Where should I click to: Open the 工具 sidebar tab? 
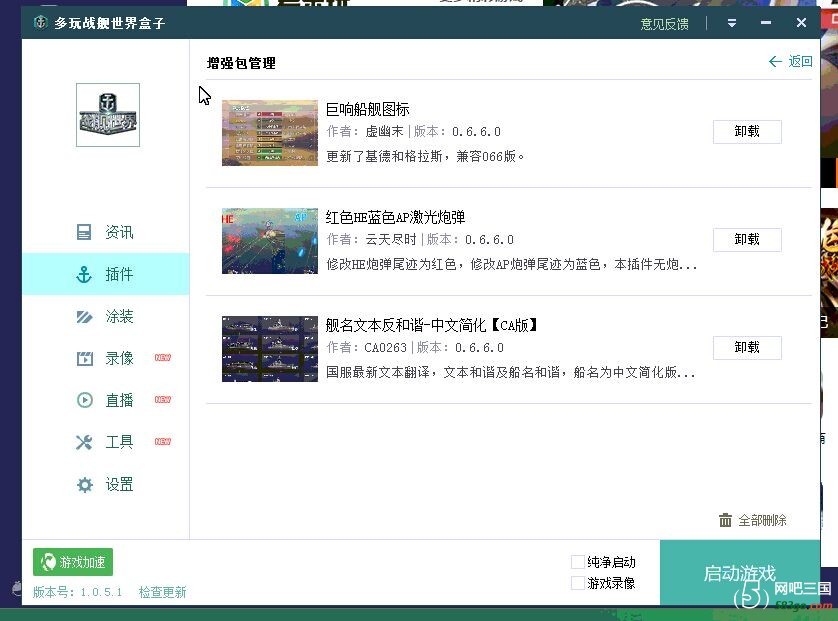tap(106, 442)
